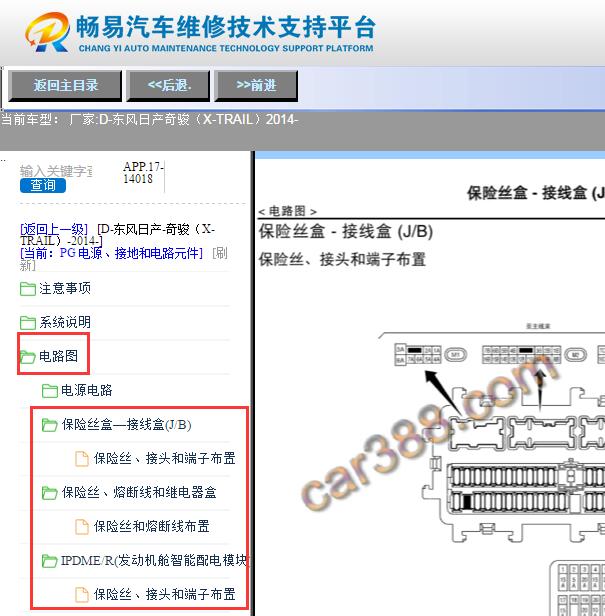
Task: Collapse the IPDM E/R folder icon
Action: pos(50,561)
